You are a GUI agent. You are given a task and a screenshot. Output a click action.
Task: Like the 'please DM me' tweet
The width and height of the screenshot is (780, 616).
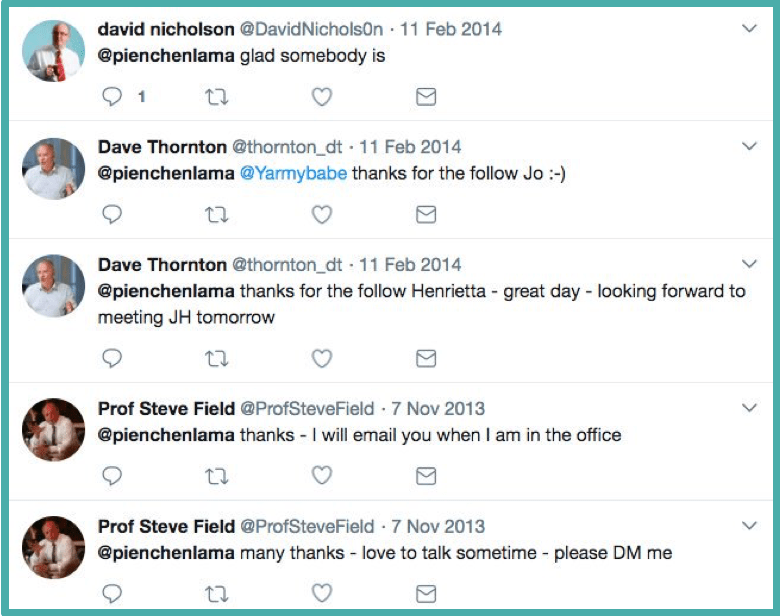321,594
